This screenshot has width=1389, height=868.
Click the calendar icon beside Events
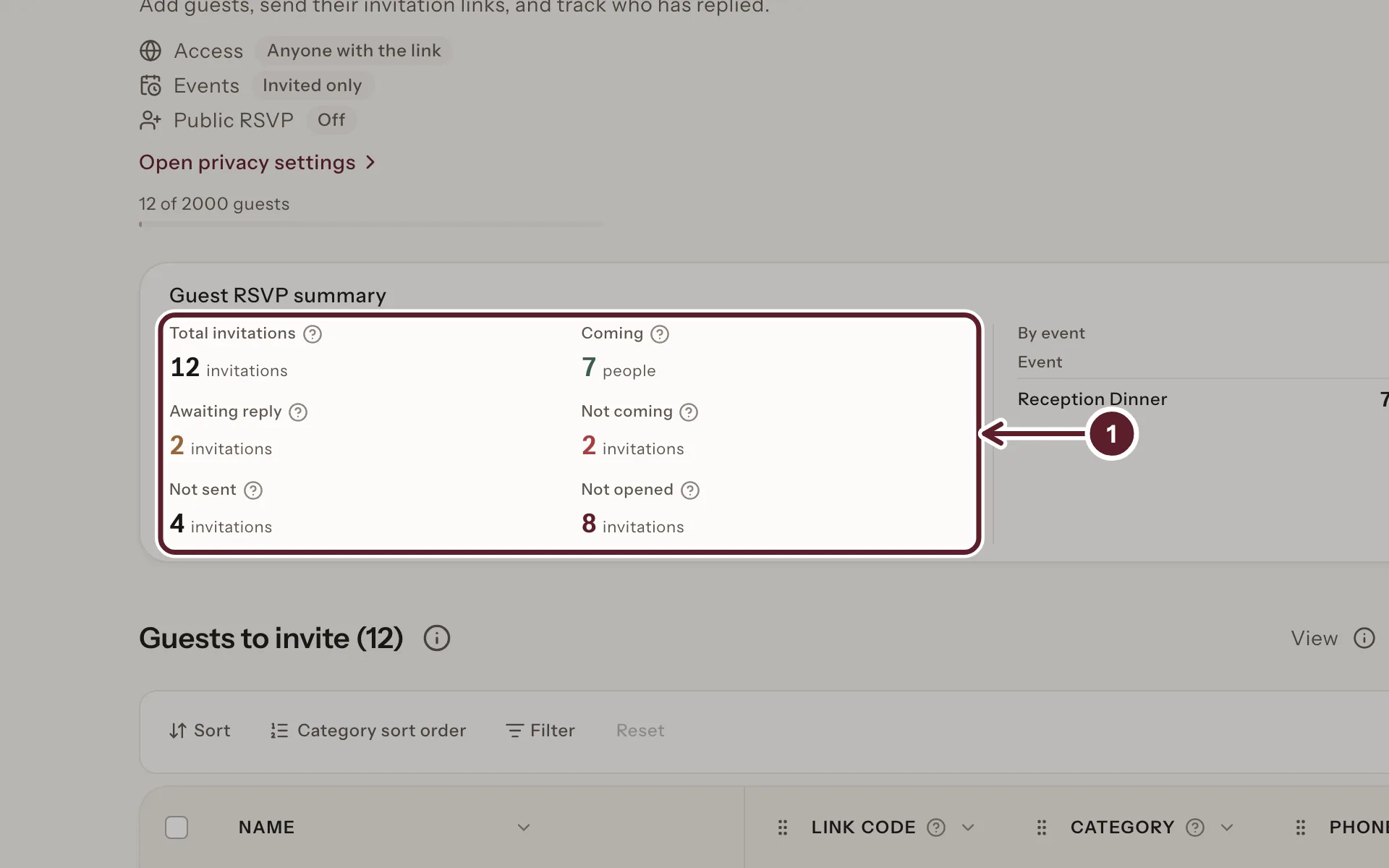pos(150,85)
